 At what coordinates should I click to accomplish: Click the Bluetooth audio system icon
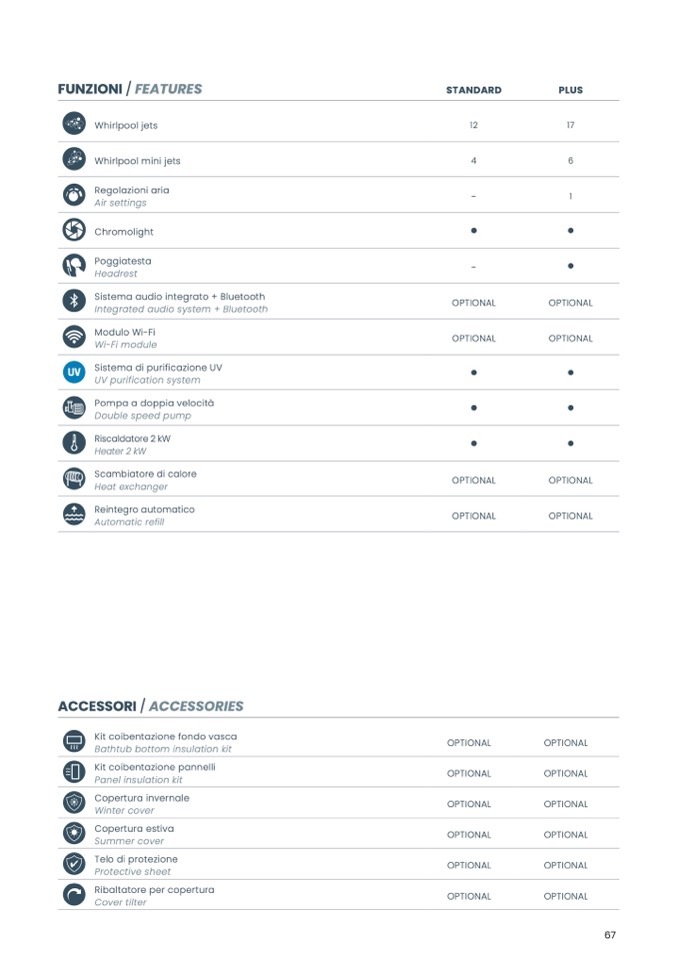click(x=73, y=302)
